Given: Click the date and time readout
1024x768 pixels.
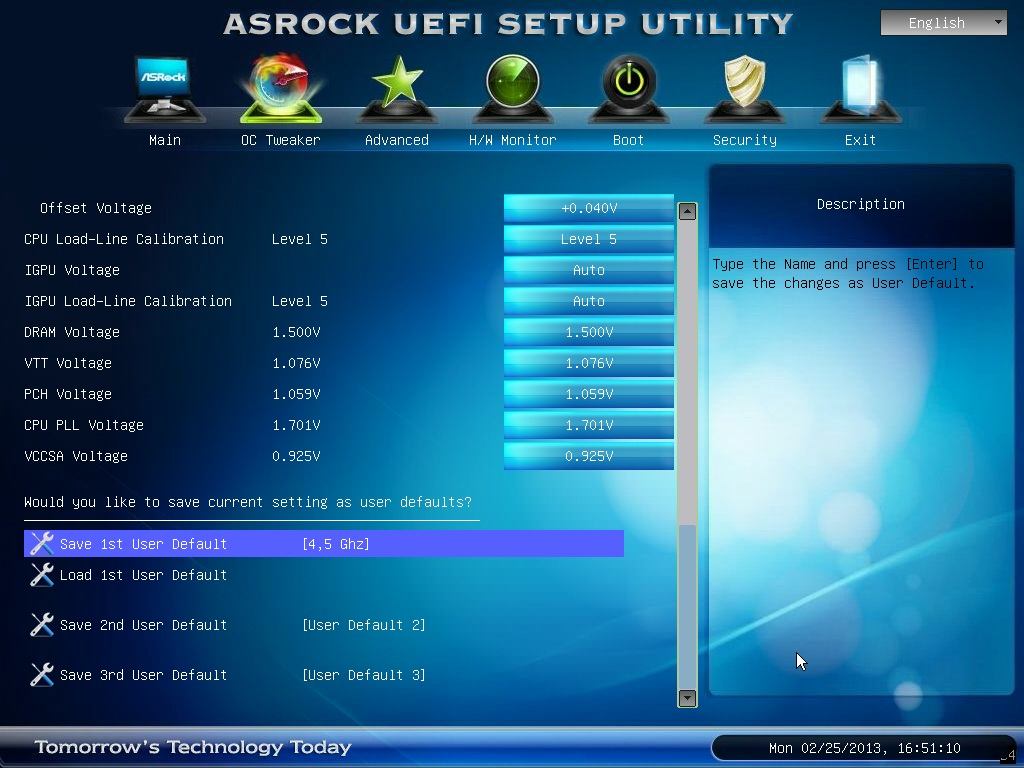Looking at the screenshot, I should point(864,748).
